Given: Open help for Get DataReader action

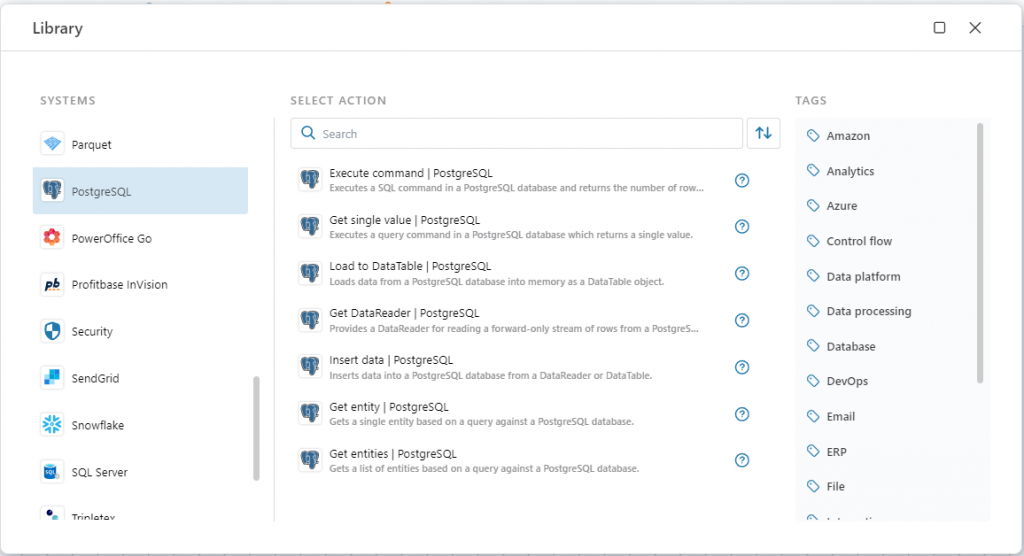Looking at the screenshot, I should [x=742, y=320].
